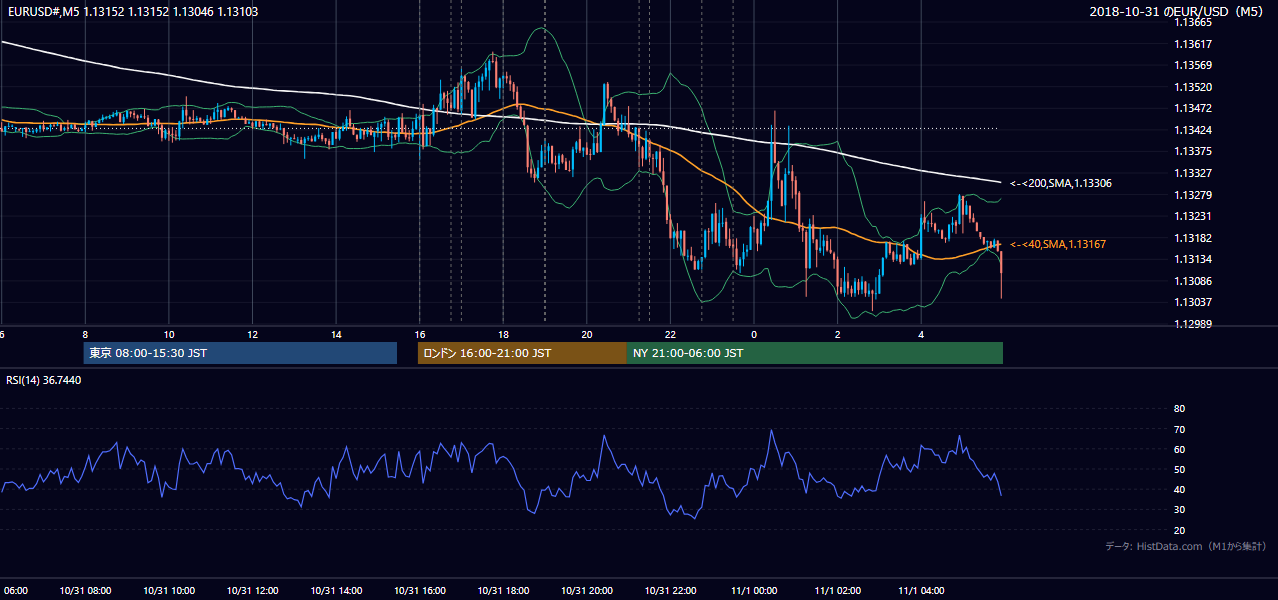The image size is (1278, 600).
Task: Click price axis value 1.13472
Action: coord(1195,108)
